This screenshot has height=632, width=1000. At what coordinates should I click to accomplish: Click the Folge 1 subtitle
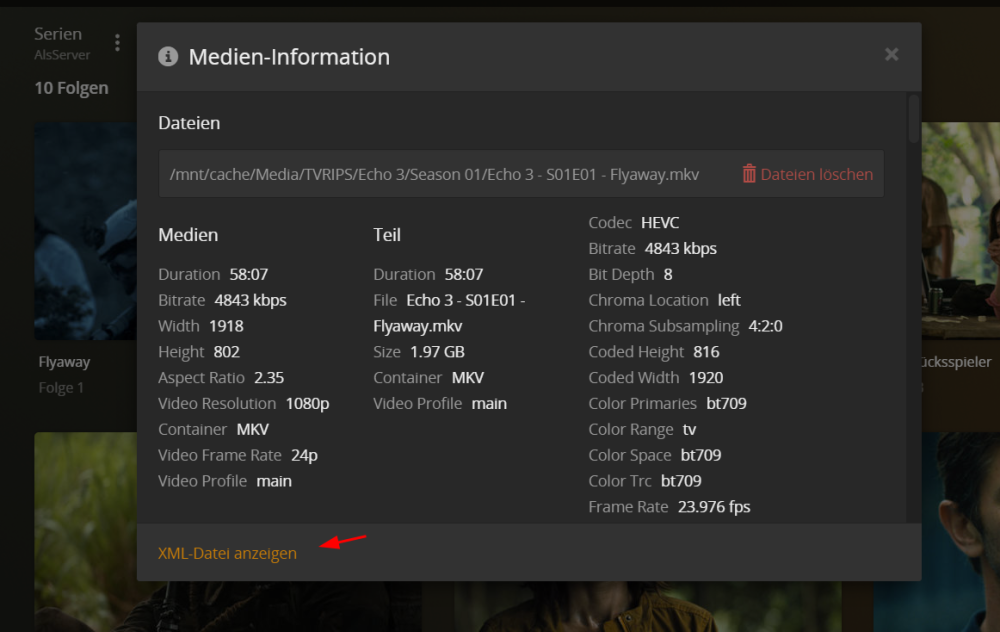[61, 388]
